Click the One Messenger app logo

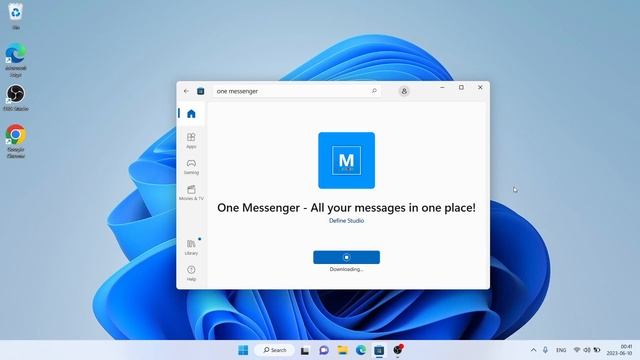tap(347, 160)
